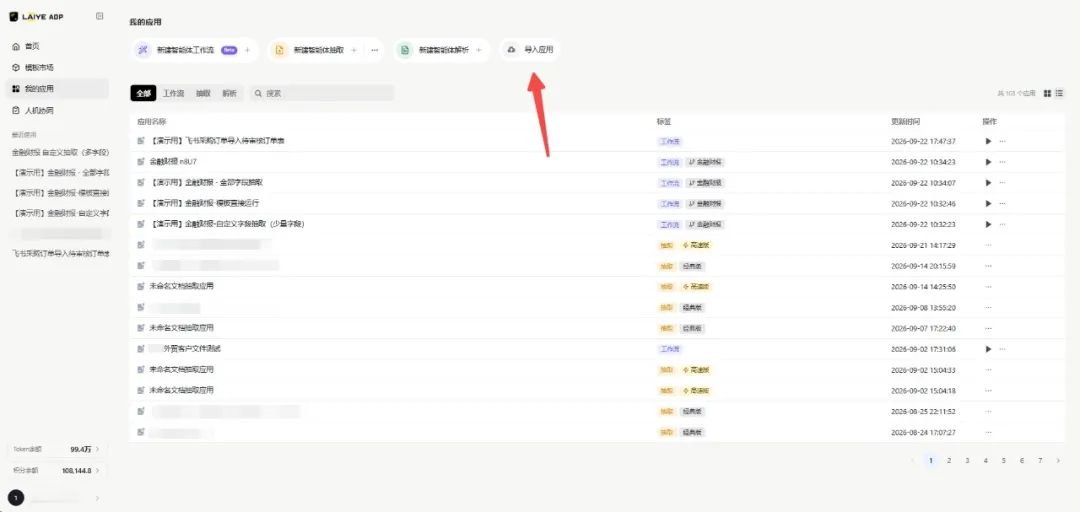Run the 金融财报 n8U7 app

pyautogui.click(x=988, y=162)
